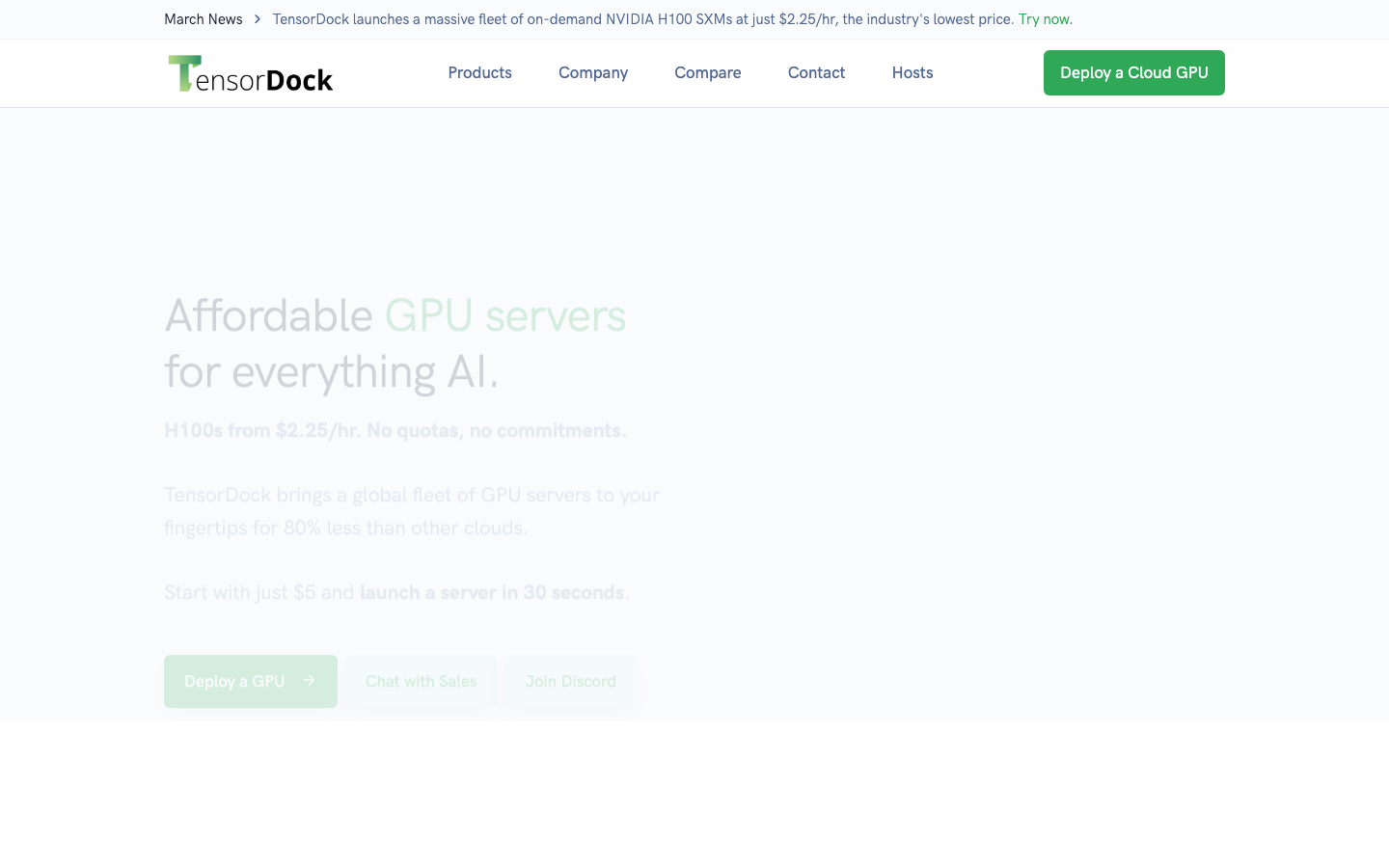Click the chevron after March News
Image resolution: width=1389 pixels, height=868 pixels.
pyautogui.click(x=258, y=19)
